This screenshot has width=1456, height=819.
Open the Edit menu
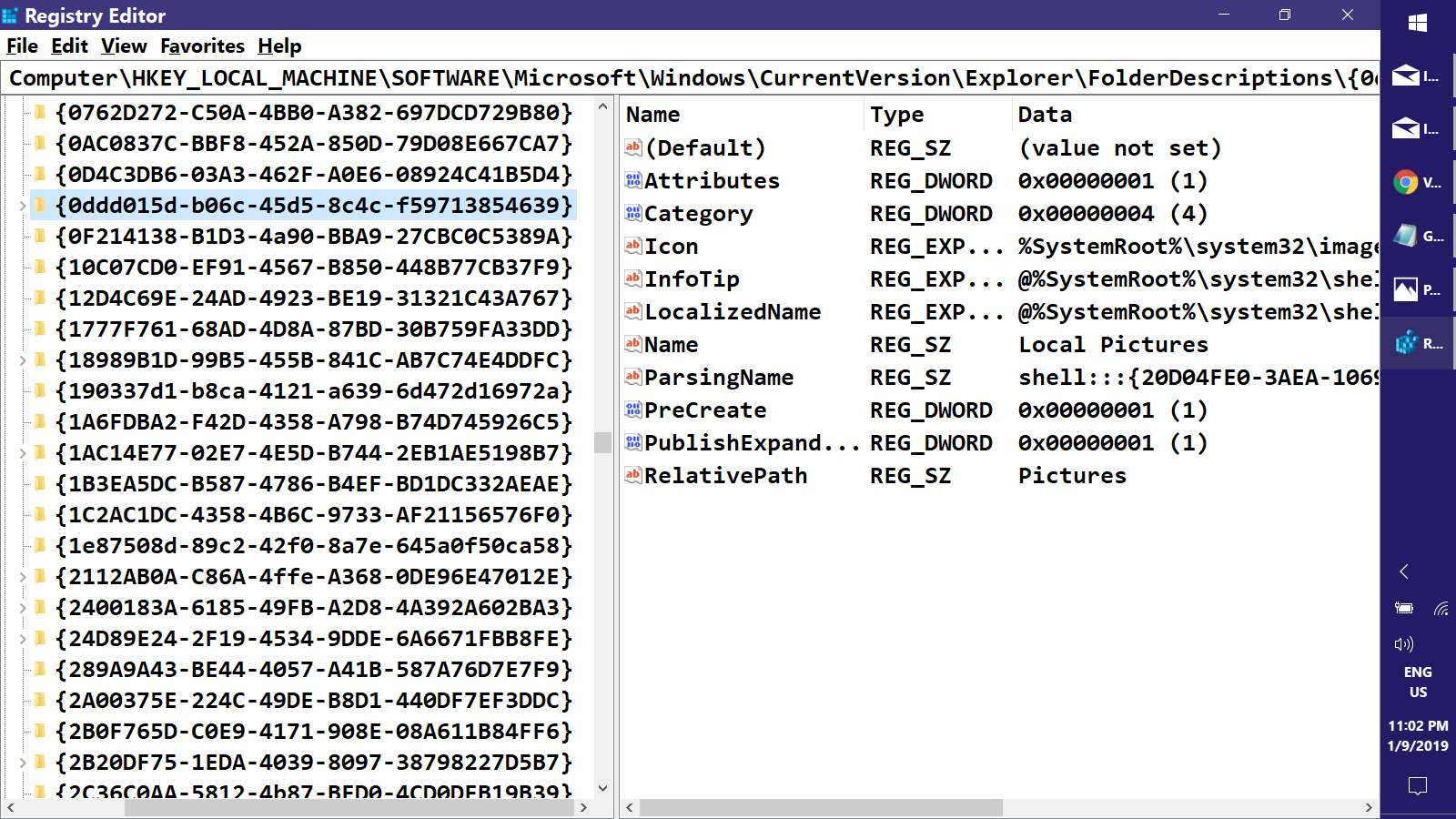coord(69,45)
